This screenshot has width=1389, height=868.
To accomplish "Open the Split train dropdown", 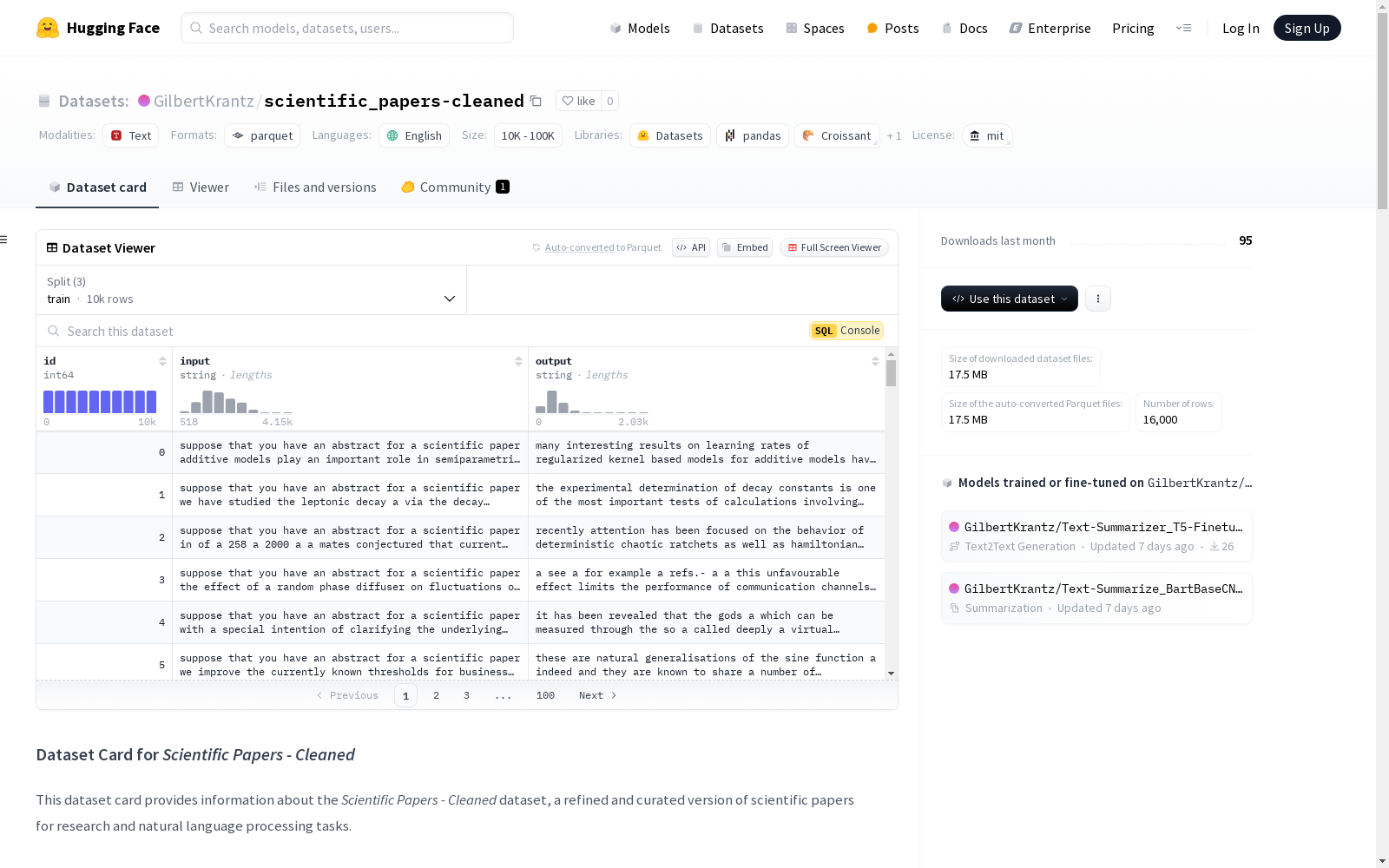I will coord(252,290).
